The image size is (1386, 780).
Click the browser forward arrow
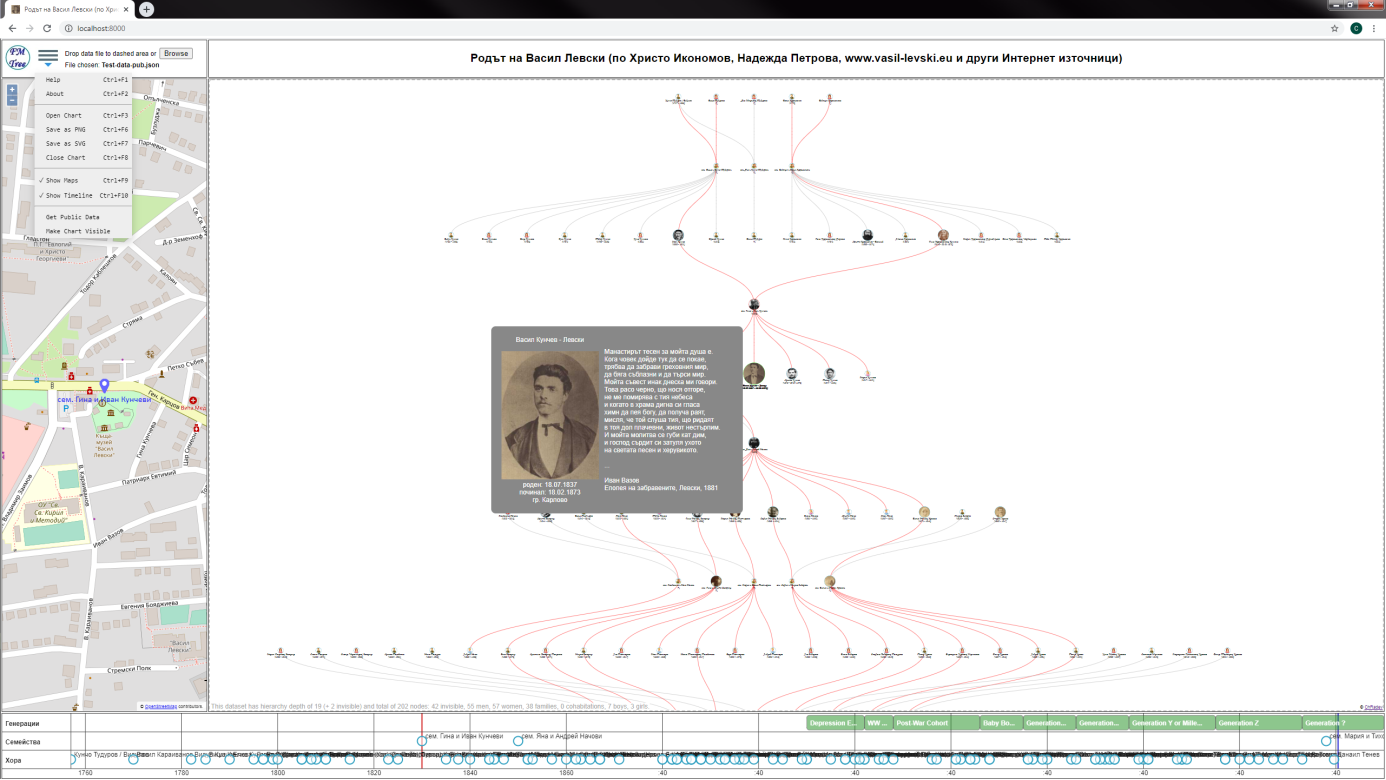29,28
